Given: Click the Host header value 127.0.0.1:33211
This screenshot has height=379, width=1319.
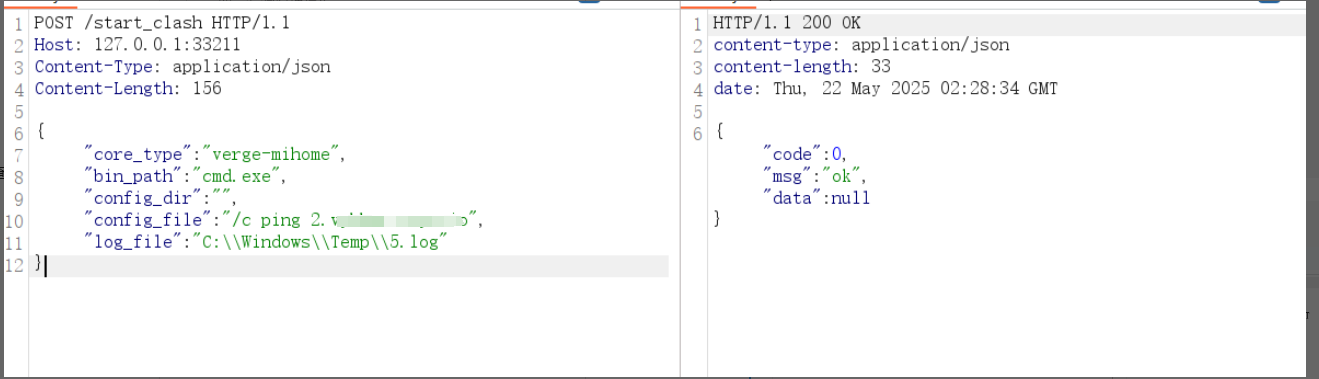Looking at the screenshot, I should (167, 45).
